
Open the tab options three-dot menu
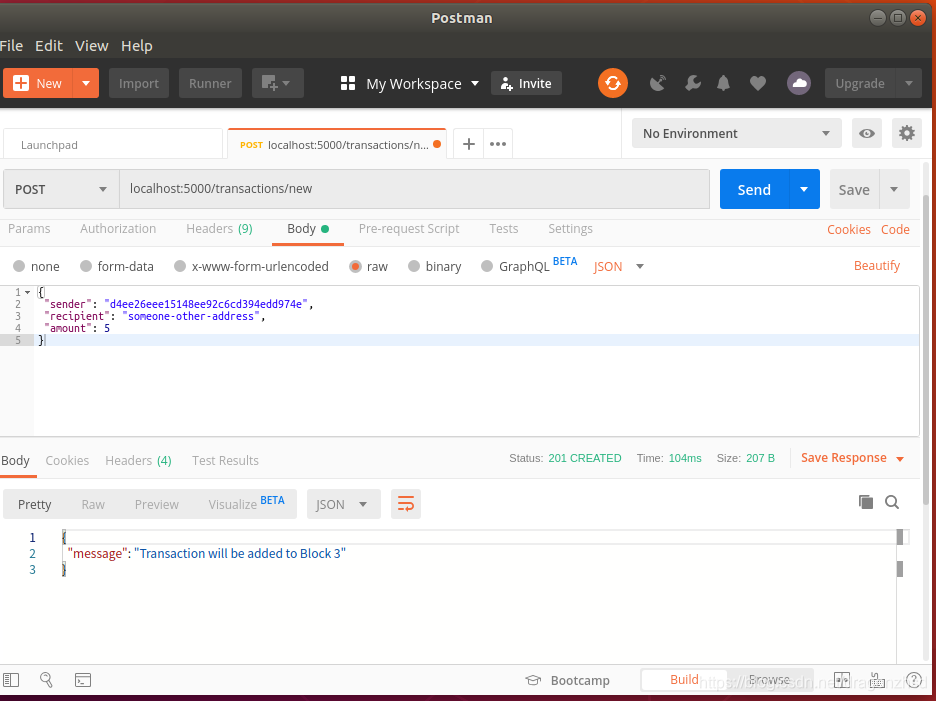[x=498, y=144]
